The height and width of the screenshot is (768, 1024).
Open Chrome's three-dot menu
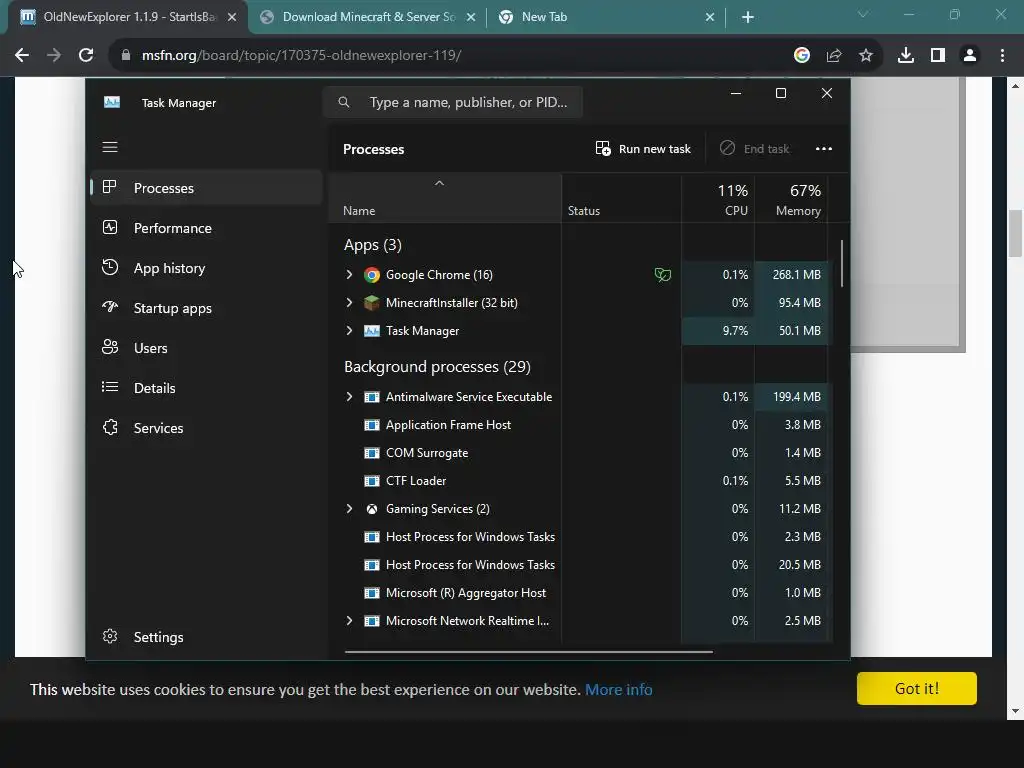point(1002,56)
